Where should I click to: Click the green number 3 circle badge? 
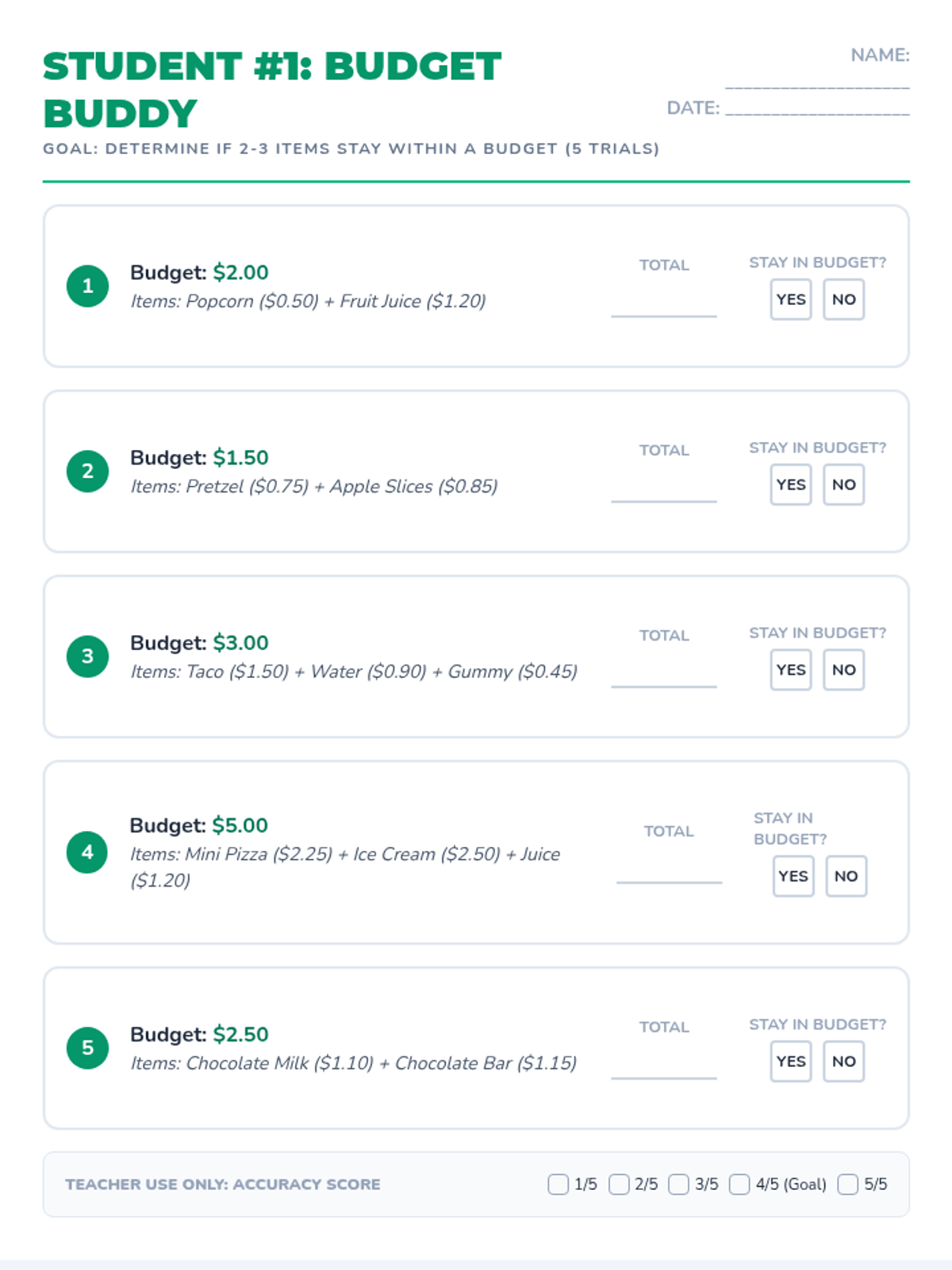[87, 656]
